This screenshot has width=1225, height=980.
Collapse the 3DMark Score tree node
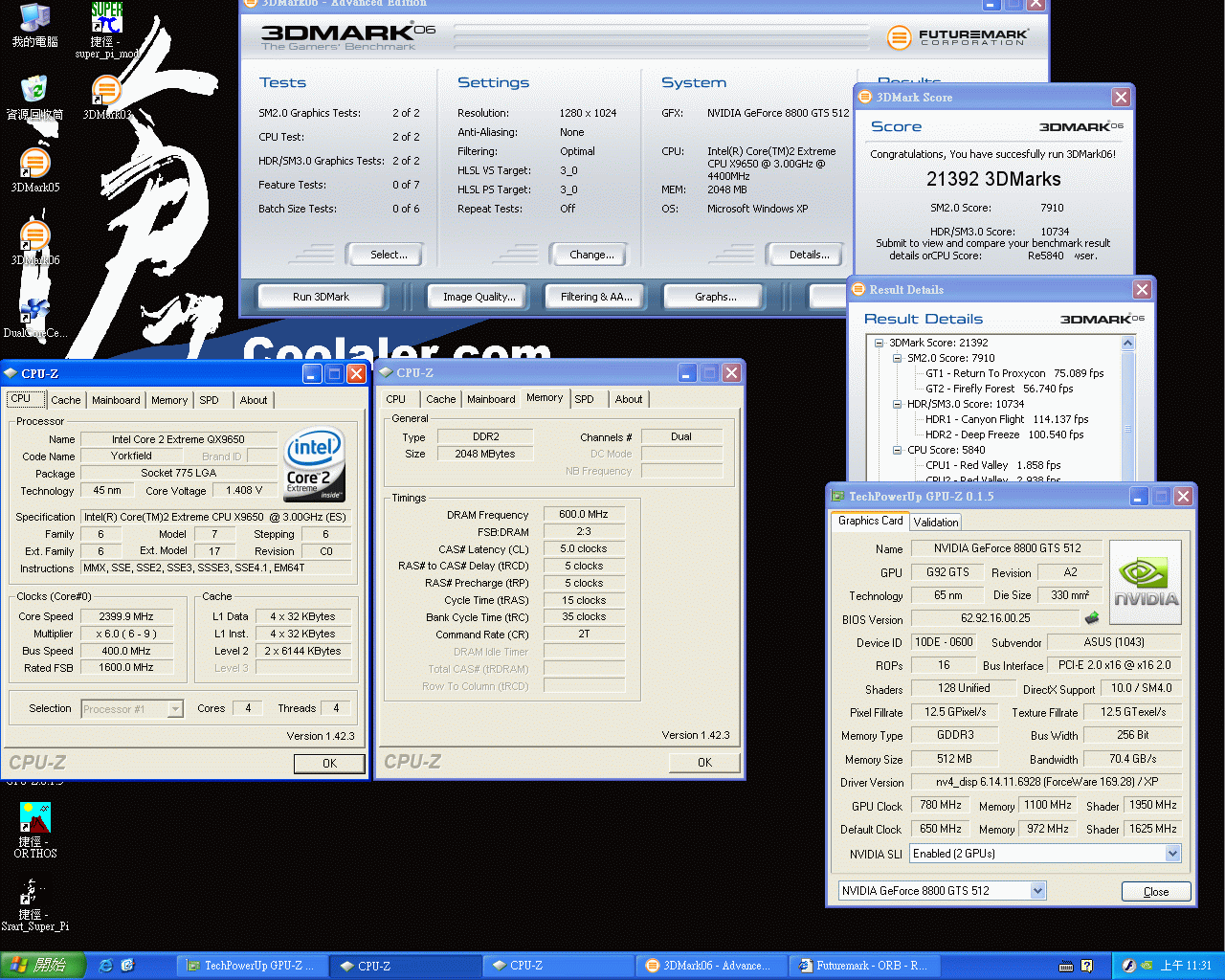[879, 343]
